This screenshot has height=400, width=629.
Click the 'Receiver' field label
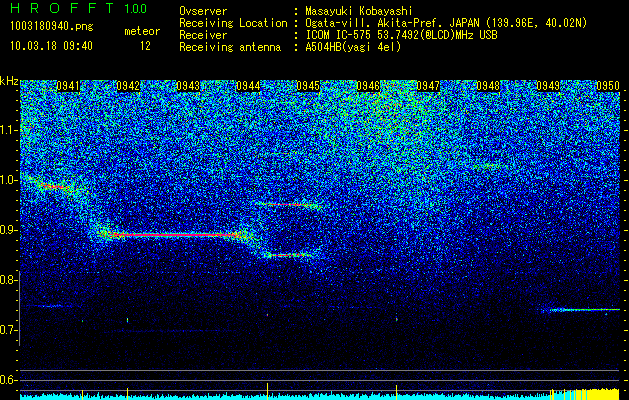click(203, 35)
